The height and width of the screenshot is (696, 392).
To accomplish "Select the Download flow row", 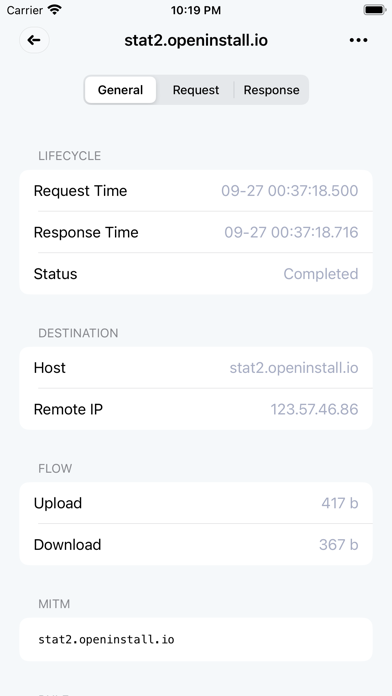I will [x=196, y=545].
